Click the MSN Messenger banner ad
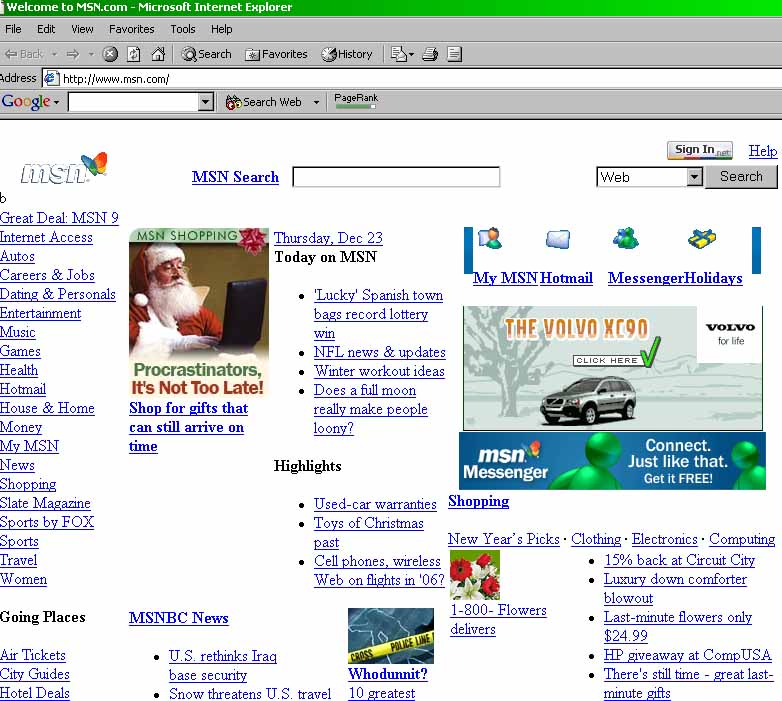The image size is (782, 701). (x=612, y=460)
